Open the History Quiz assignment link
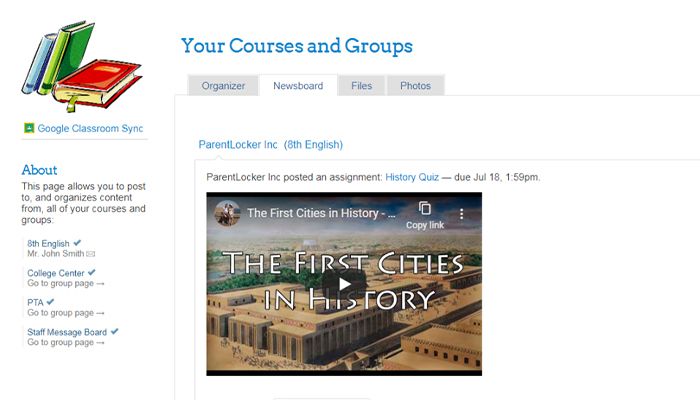 point(412,177)
